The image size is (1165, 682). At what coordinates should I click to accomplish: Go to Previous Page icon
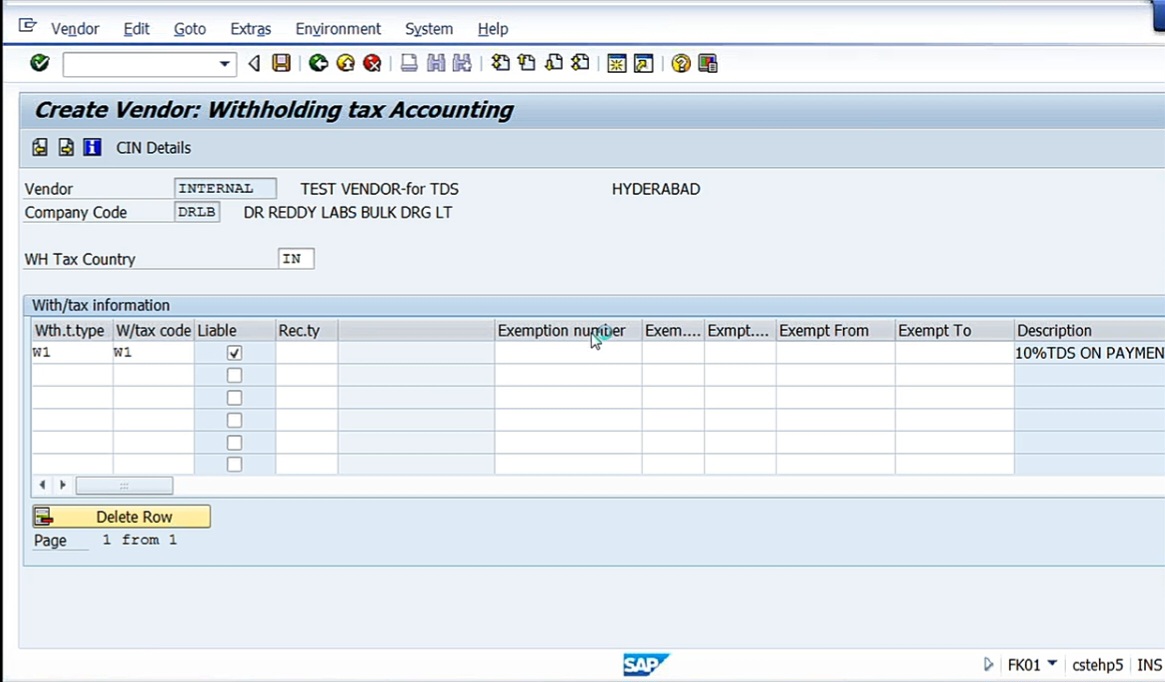click(x=527, y=63)
